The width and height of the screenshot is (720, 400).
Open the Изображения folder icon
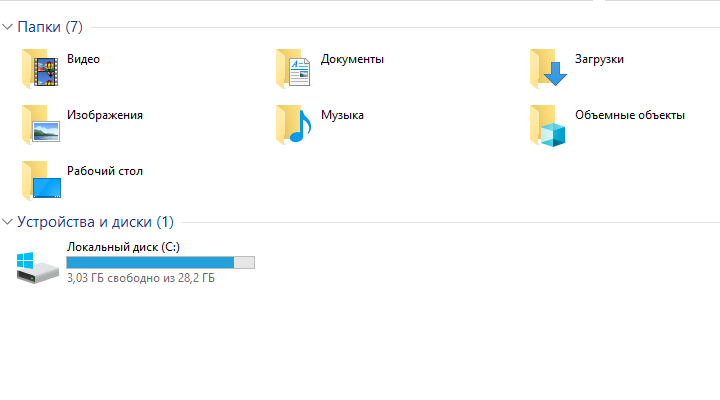40,124
